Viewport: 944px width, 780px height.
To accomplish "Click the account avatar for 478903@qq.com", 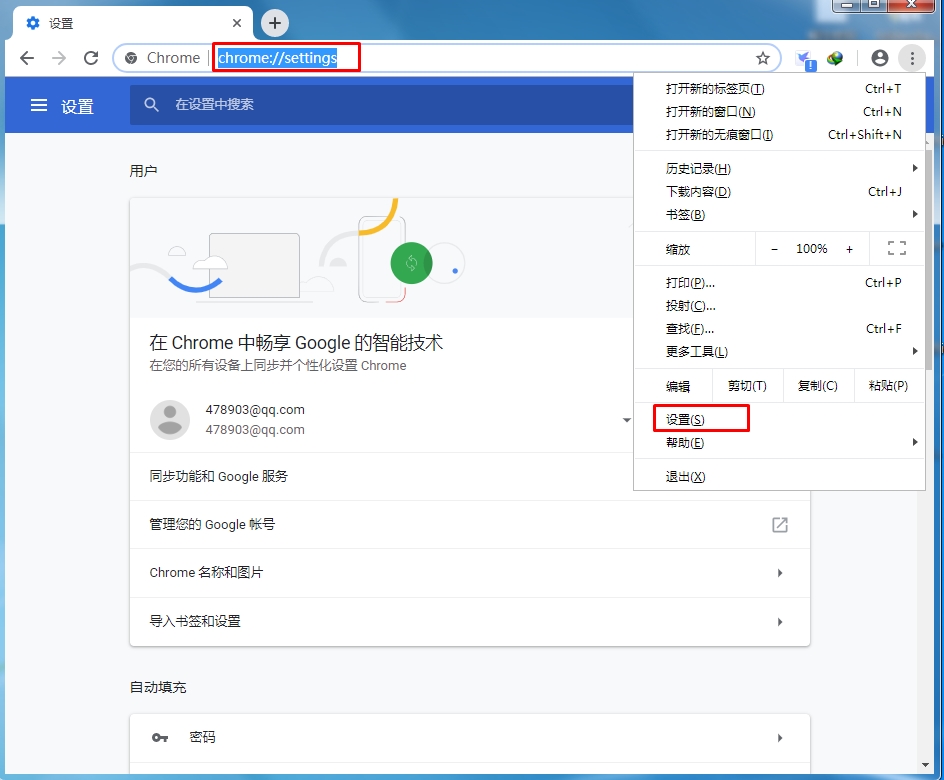I will (x=170, y=419).
